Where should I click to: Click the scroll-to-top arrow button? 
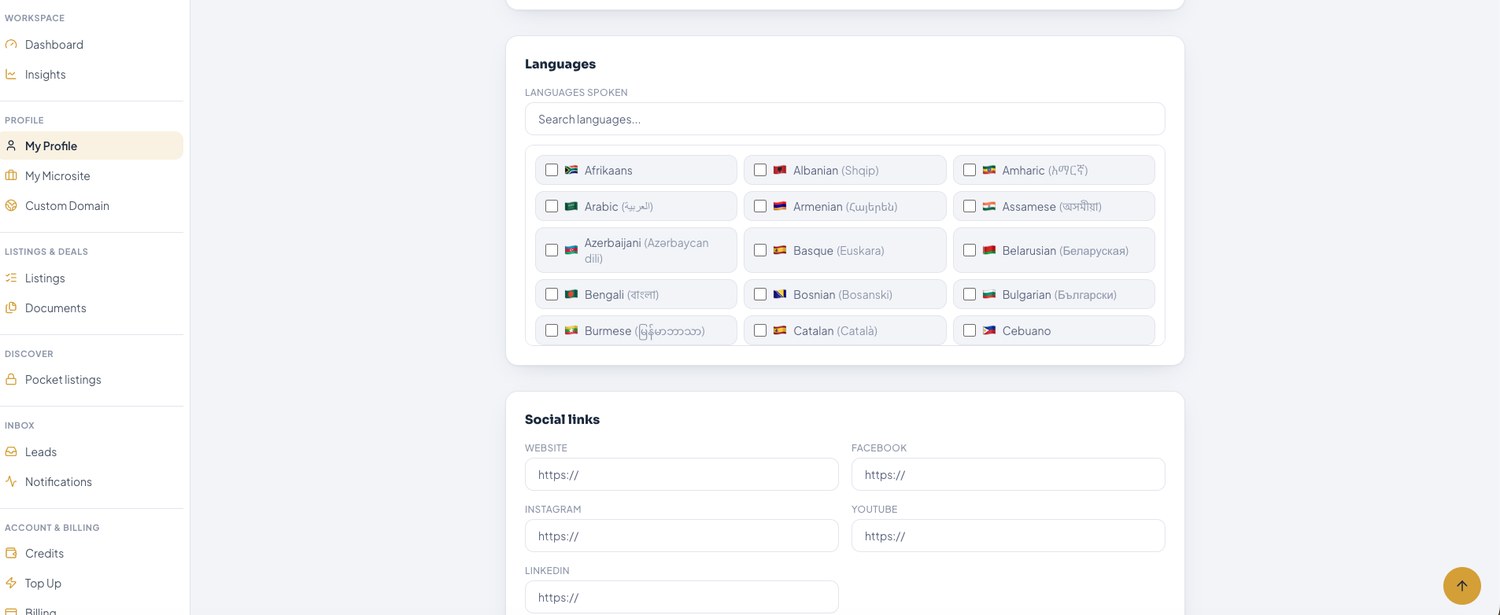[x=1462, y=586]
